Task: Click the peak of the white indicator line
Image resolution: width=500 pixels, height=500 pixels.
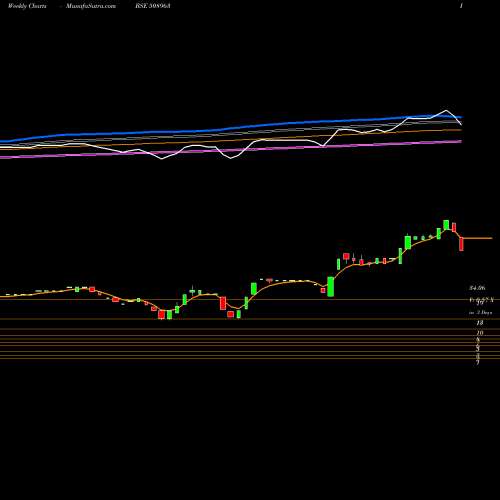Action: click(446, 110)
